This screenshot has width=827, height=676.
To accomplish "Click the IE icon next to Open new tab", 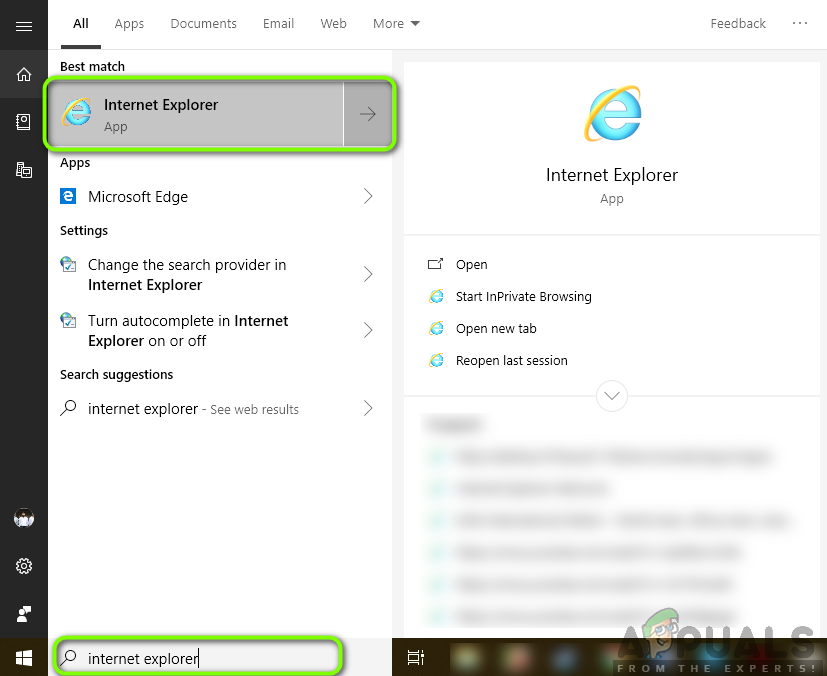I will (436, 329).
